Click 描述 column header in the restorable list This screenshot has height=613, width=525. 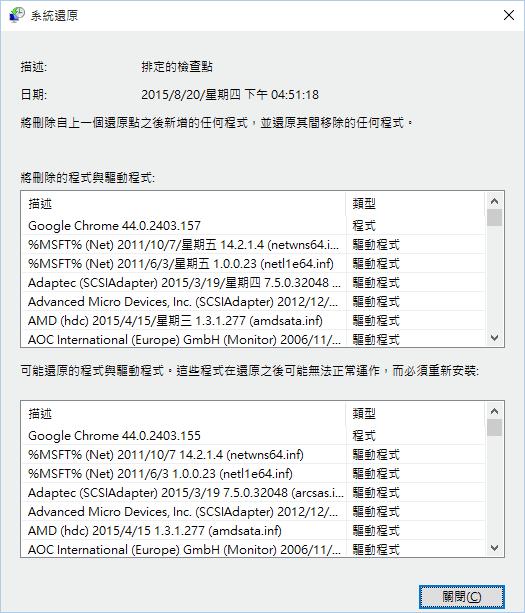coord(183,413)
